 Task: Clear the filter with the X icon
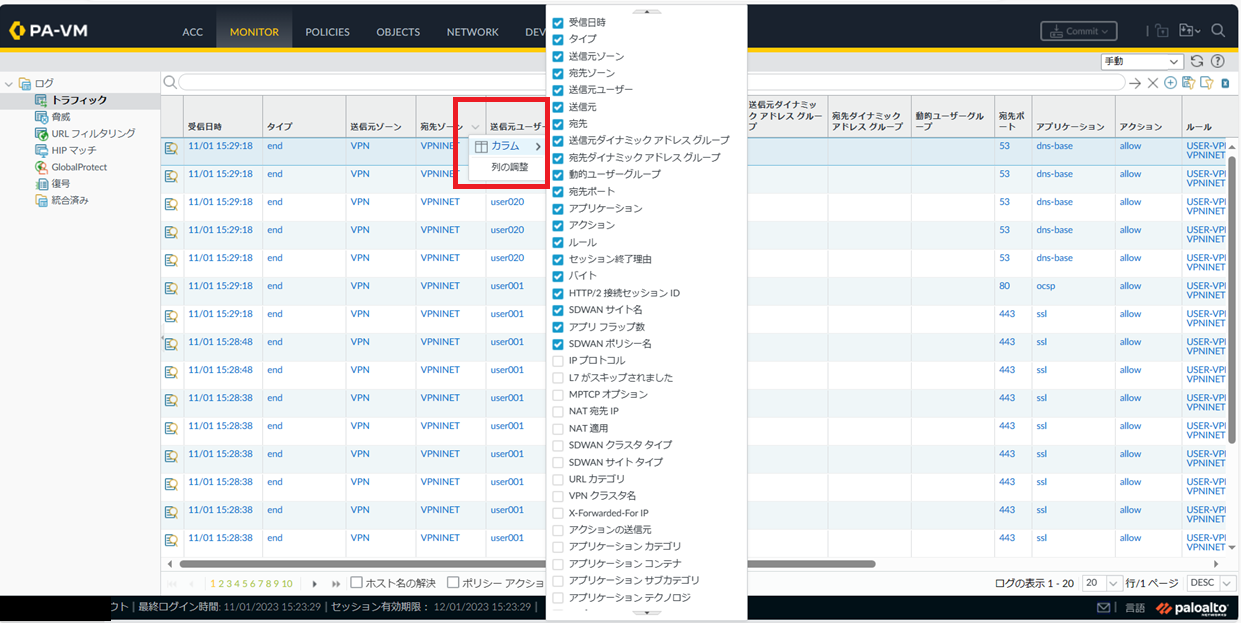tap(1153, 83)
